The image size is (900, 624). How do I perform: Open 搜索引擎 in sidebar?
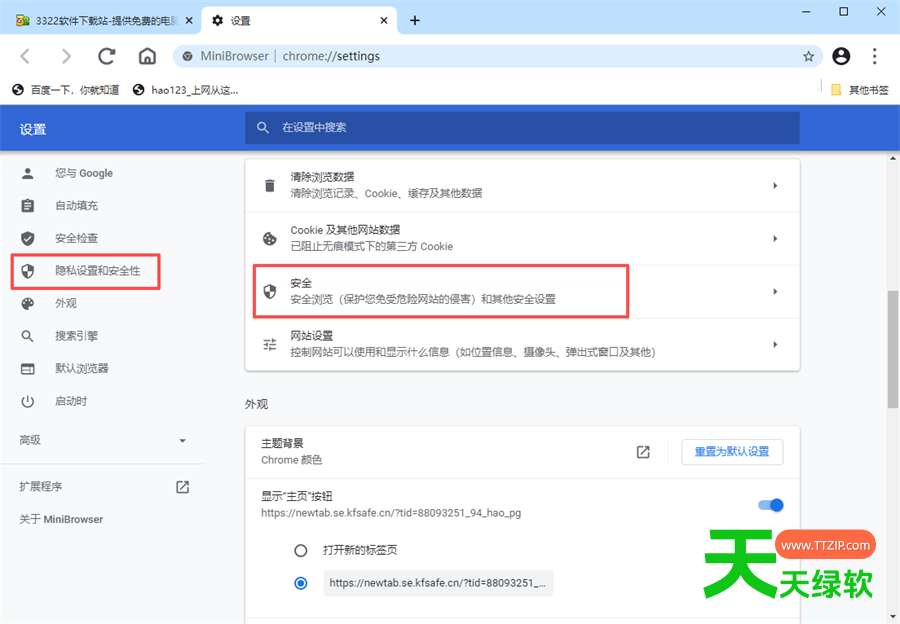[x=76, y=336]
